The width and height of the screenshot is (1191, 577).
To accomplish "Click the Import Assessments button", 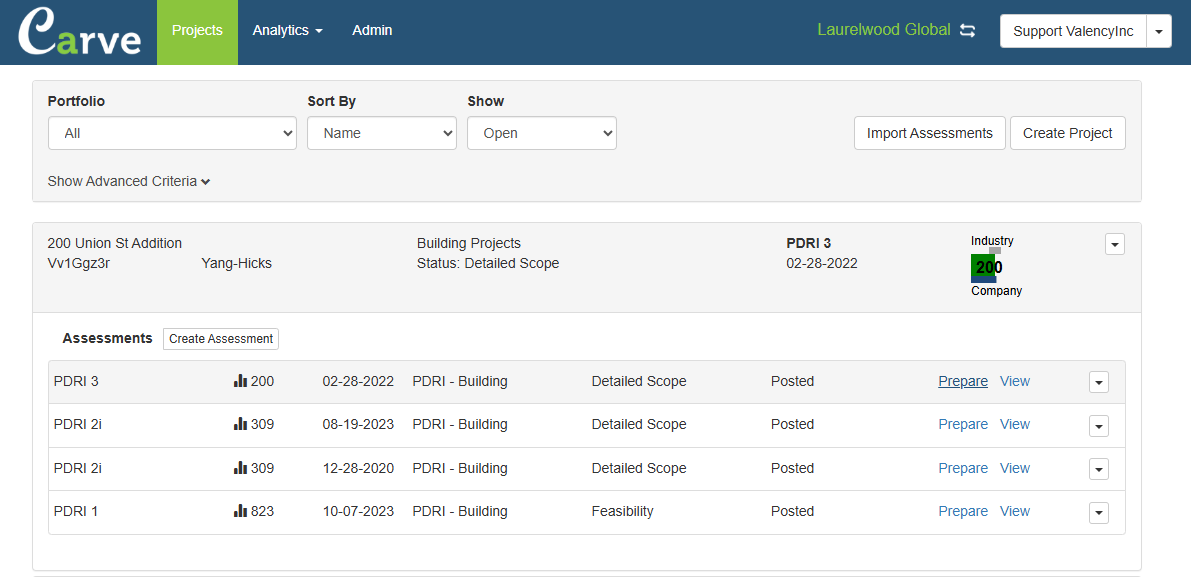I will (929, 133).
